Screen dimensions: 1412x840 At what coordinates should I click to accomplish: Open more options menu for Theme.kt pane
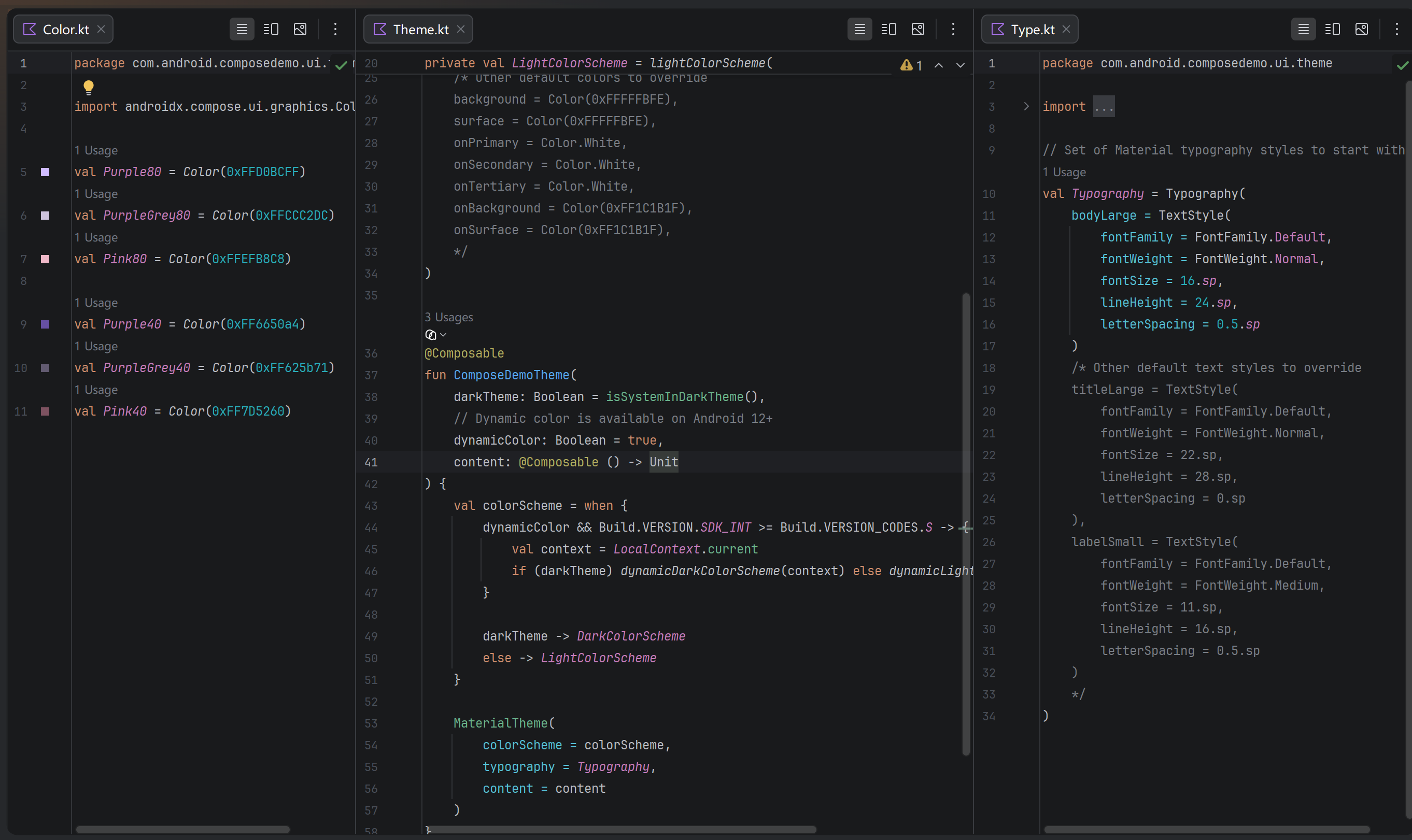point(953,29)
